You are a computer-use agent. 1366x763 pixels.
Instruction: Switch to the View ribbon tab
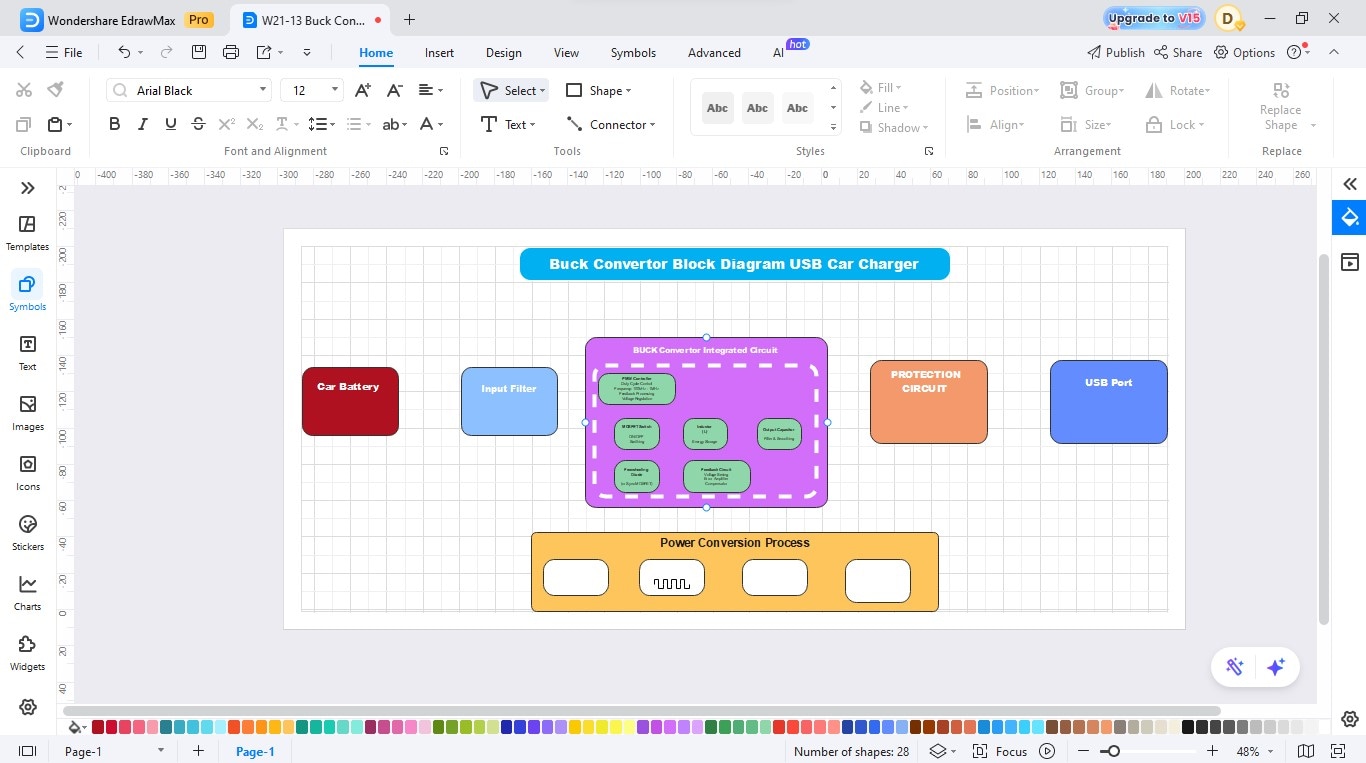(x=566, y=53)
